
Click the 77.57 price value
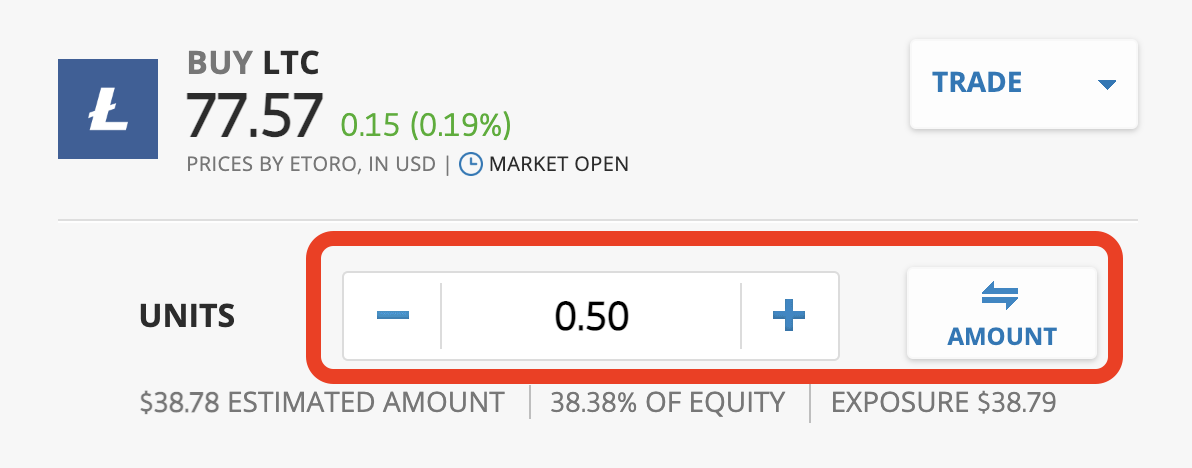[255, 116]
